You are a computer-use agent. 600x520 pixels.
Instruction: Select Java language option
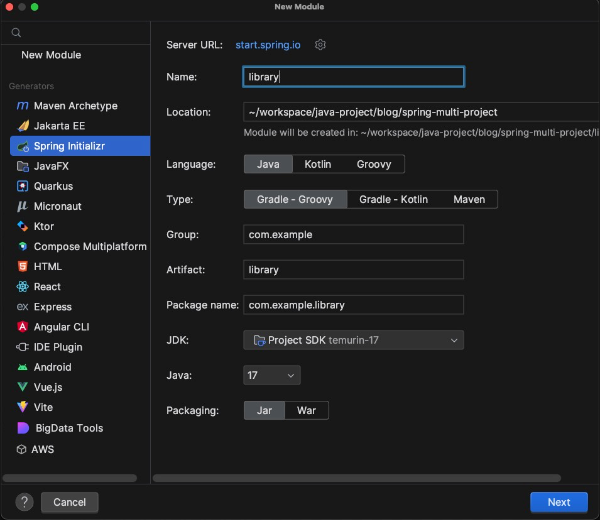click(x=268, y=164)
